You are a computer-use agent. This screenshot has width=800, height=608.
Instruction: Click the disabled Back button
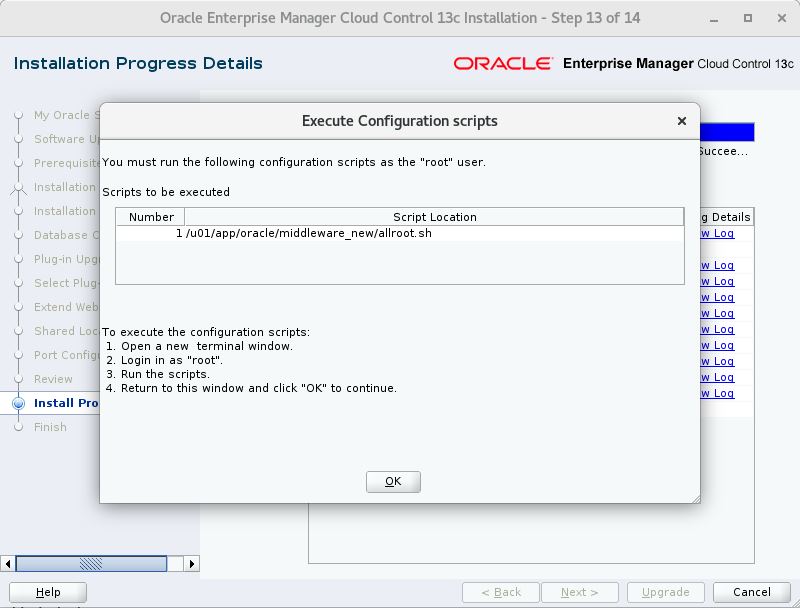[x=501, y=592]
